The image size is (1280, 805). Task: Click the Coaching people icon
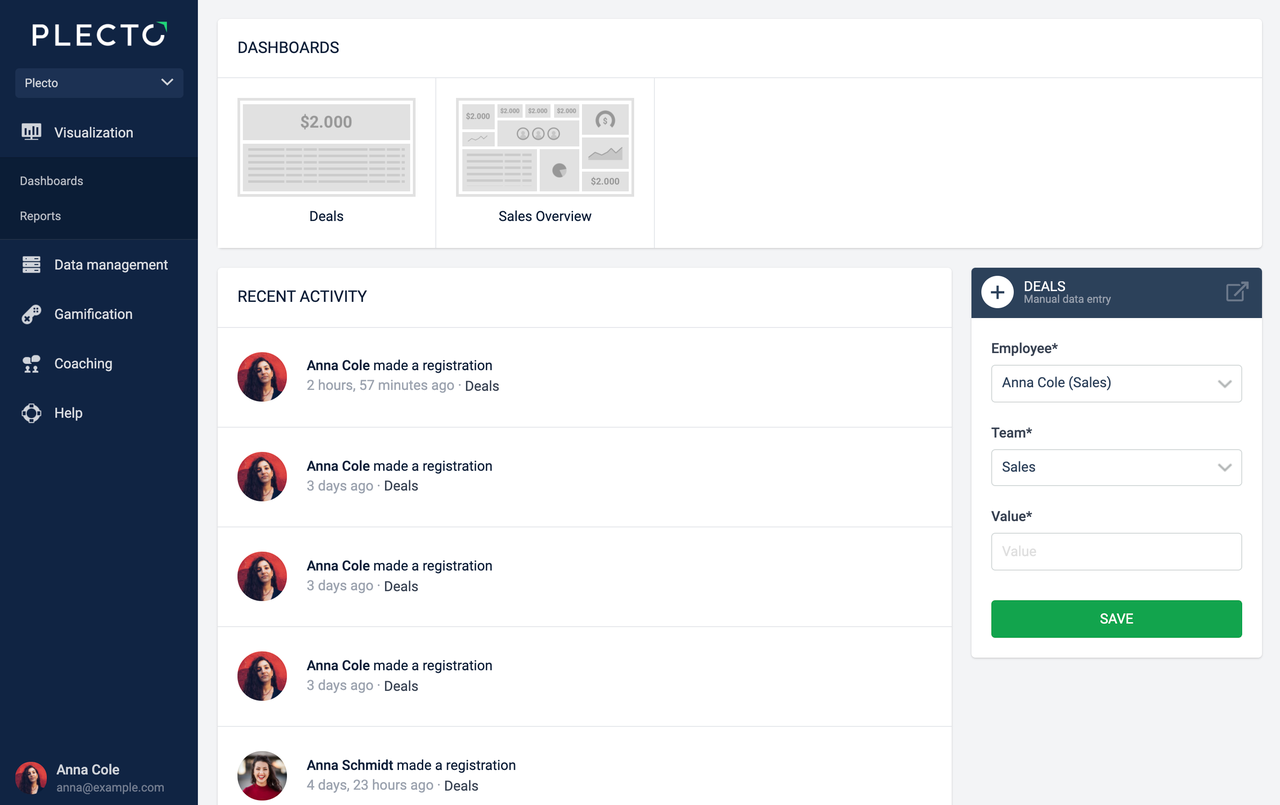31,364
